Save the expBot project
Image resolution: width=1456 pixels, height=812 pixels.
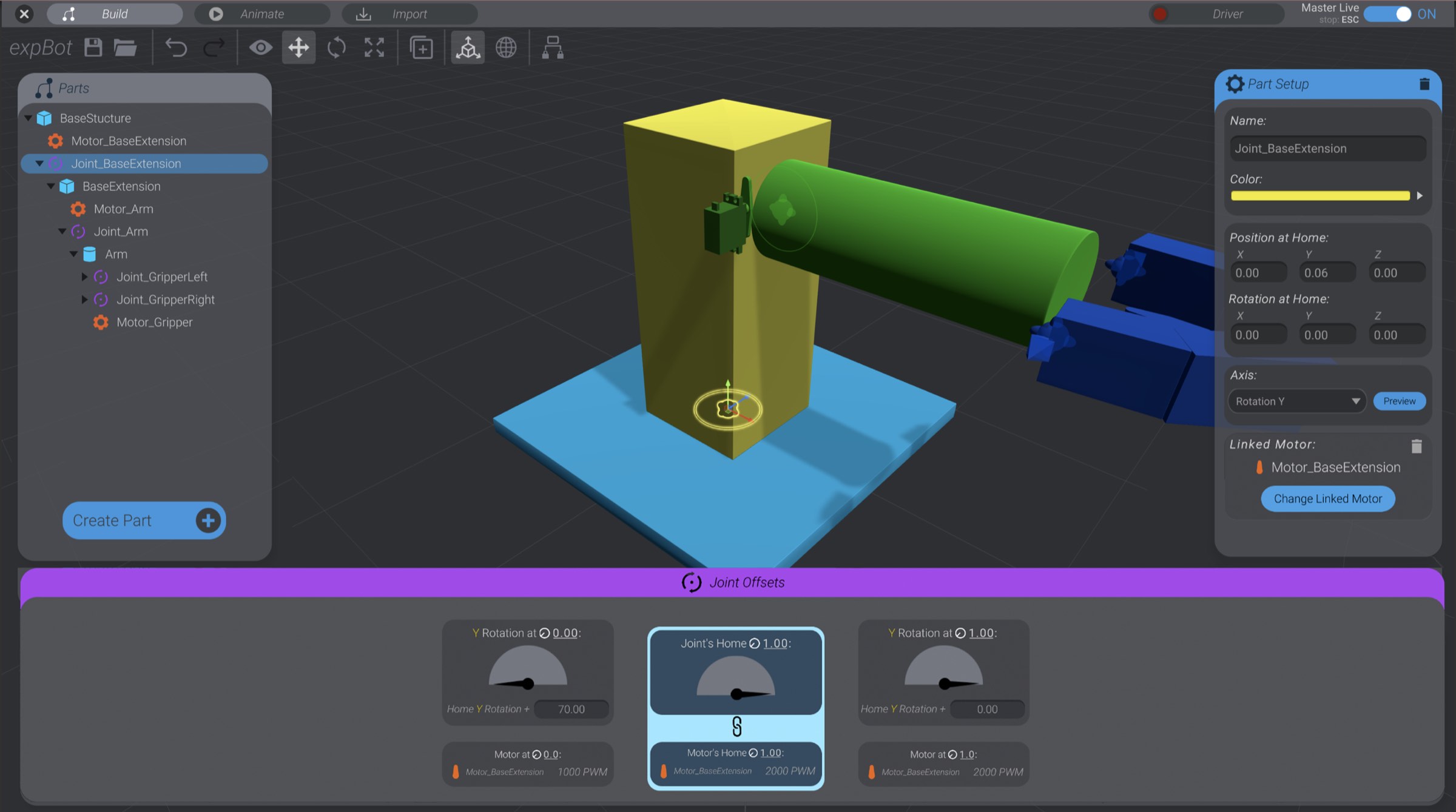click(92, 47)
